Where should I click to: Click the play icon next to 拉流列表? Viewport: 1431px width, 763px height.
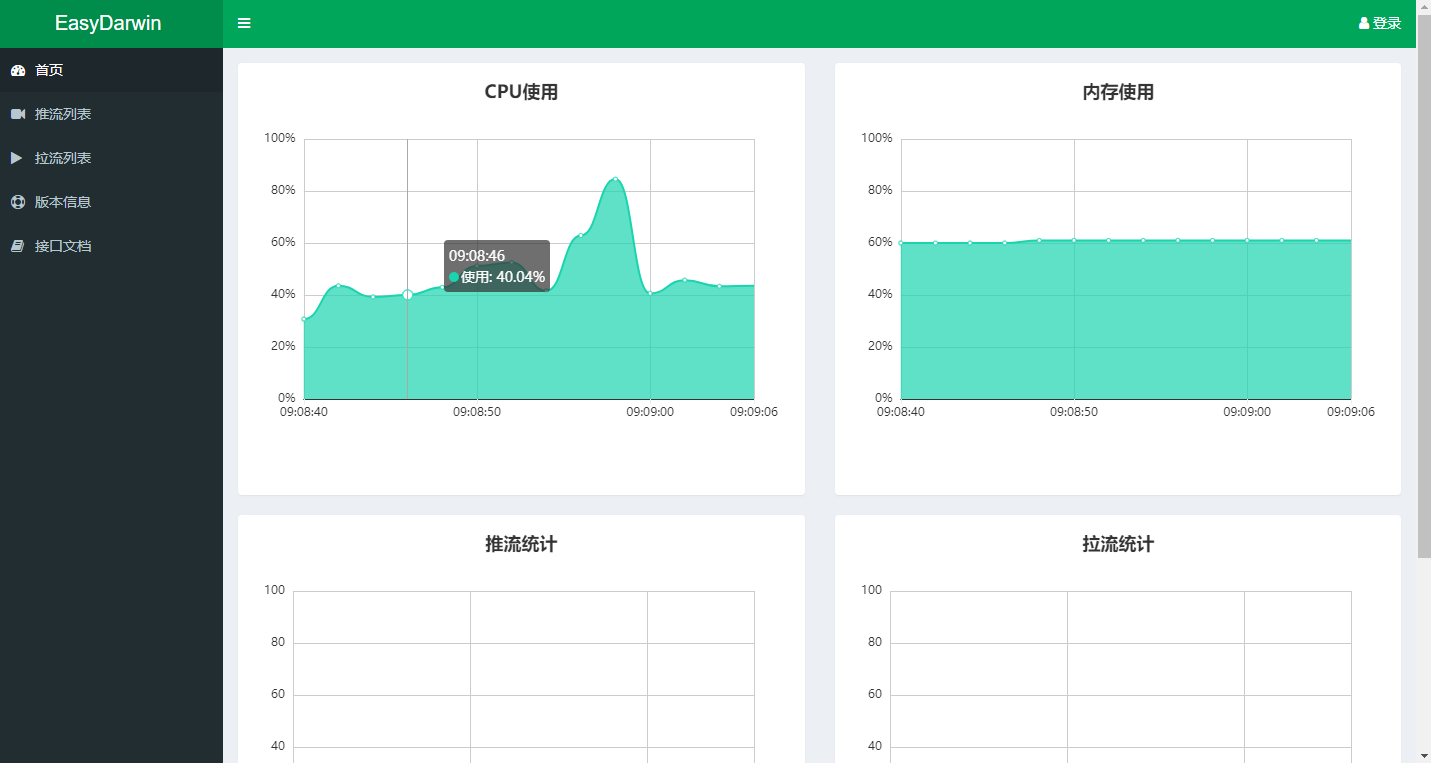coord(18,157)
